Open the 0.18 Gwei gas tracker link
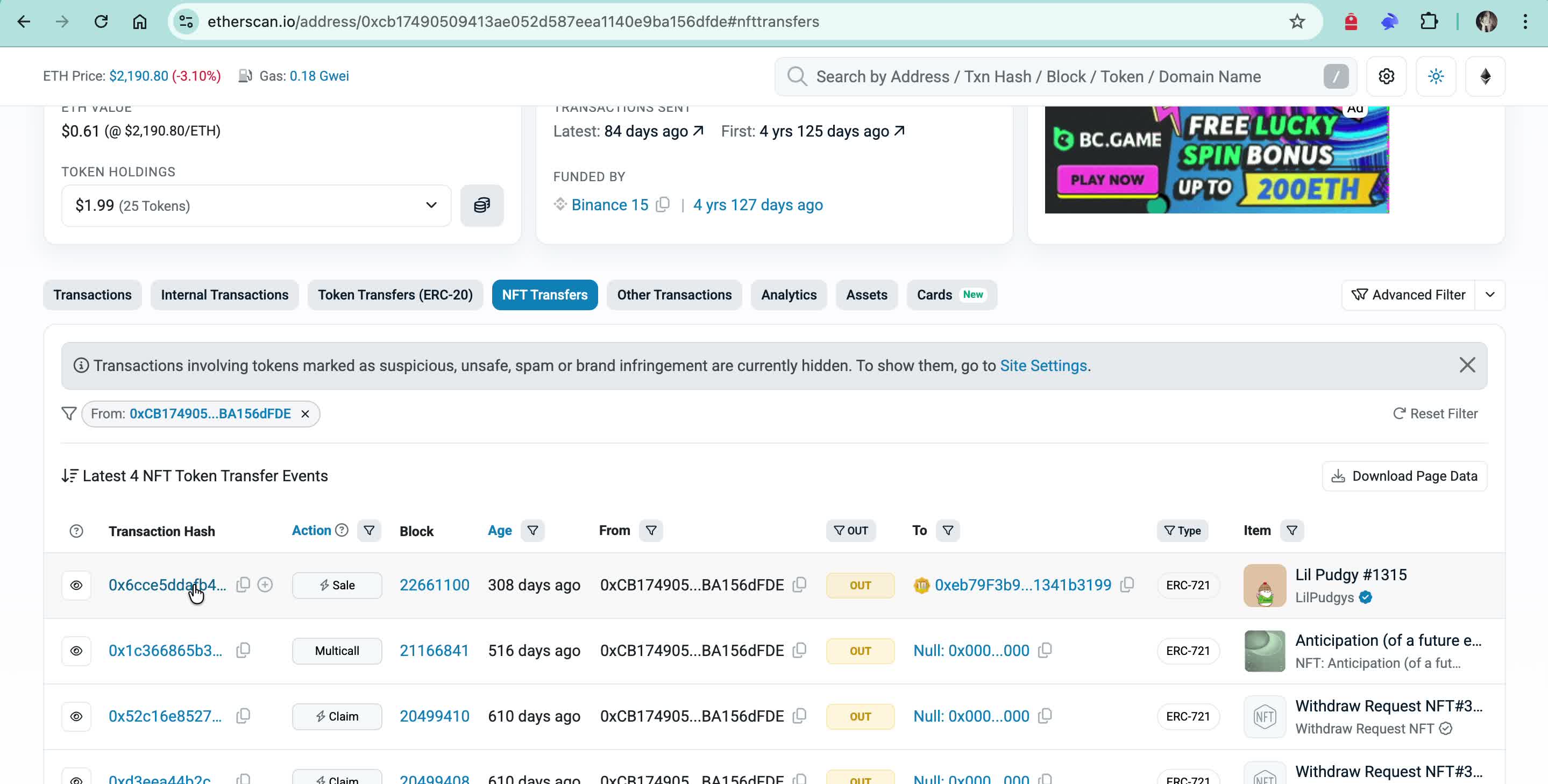The height and width of the screenshot is (784, 1548). coord(319,76)
